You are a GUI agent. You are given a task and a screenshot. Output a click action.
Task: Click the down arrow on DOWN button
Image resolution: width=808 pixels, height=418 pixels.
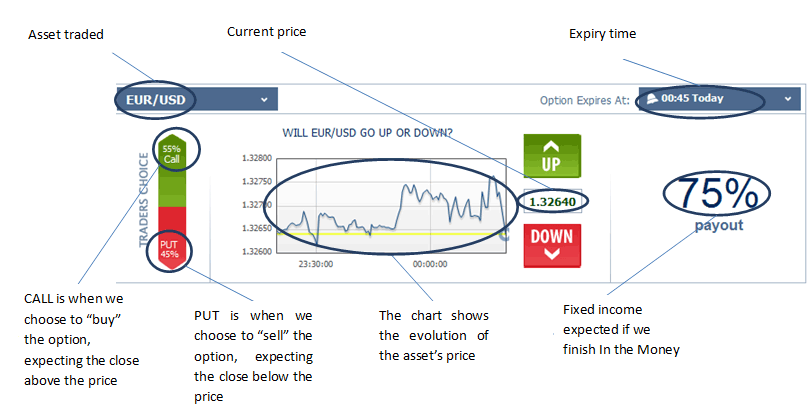click(x=552, y=255)
